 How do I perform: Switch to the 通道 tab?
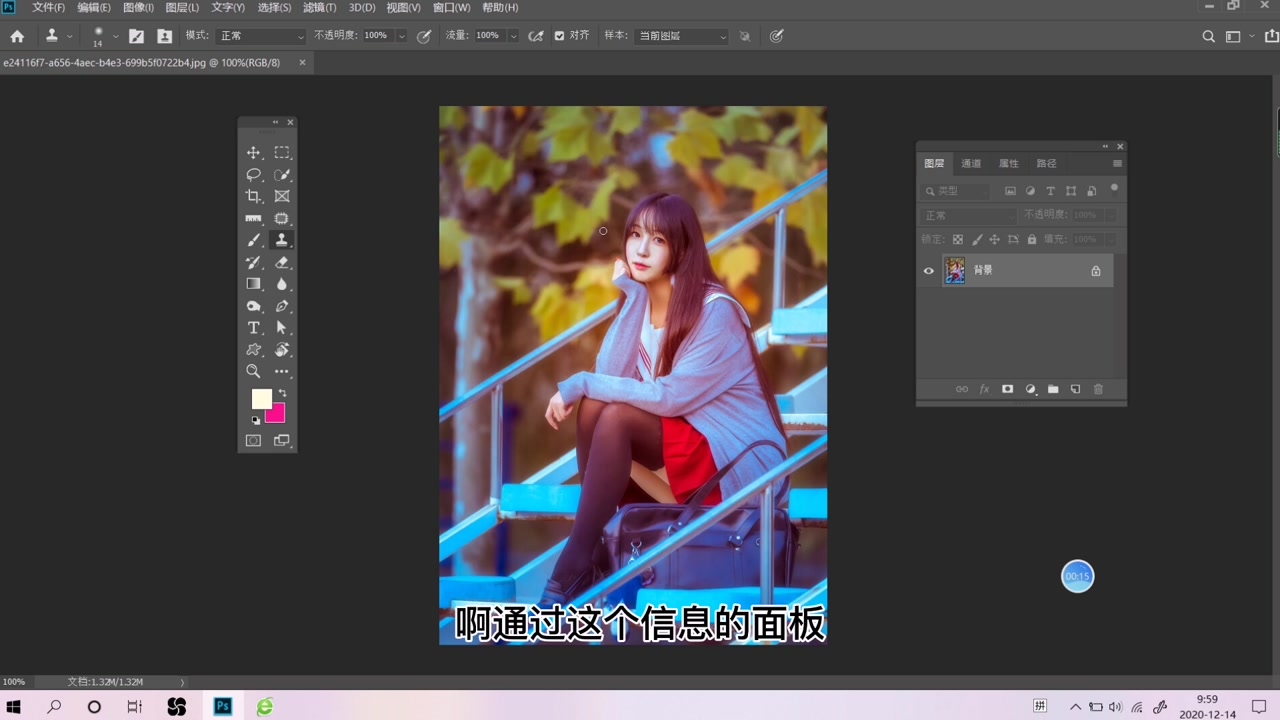click(971, 163)
